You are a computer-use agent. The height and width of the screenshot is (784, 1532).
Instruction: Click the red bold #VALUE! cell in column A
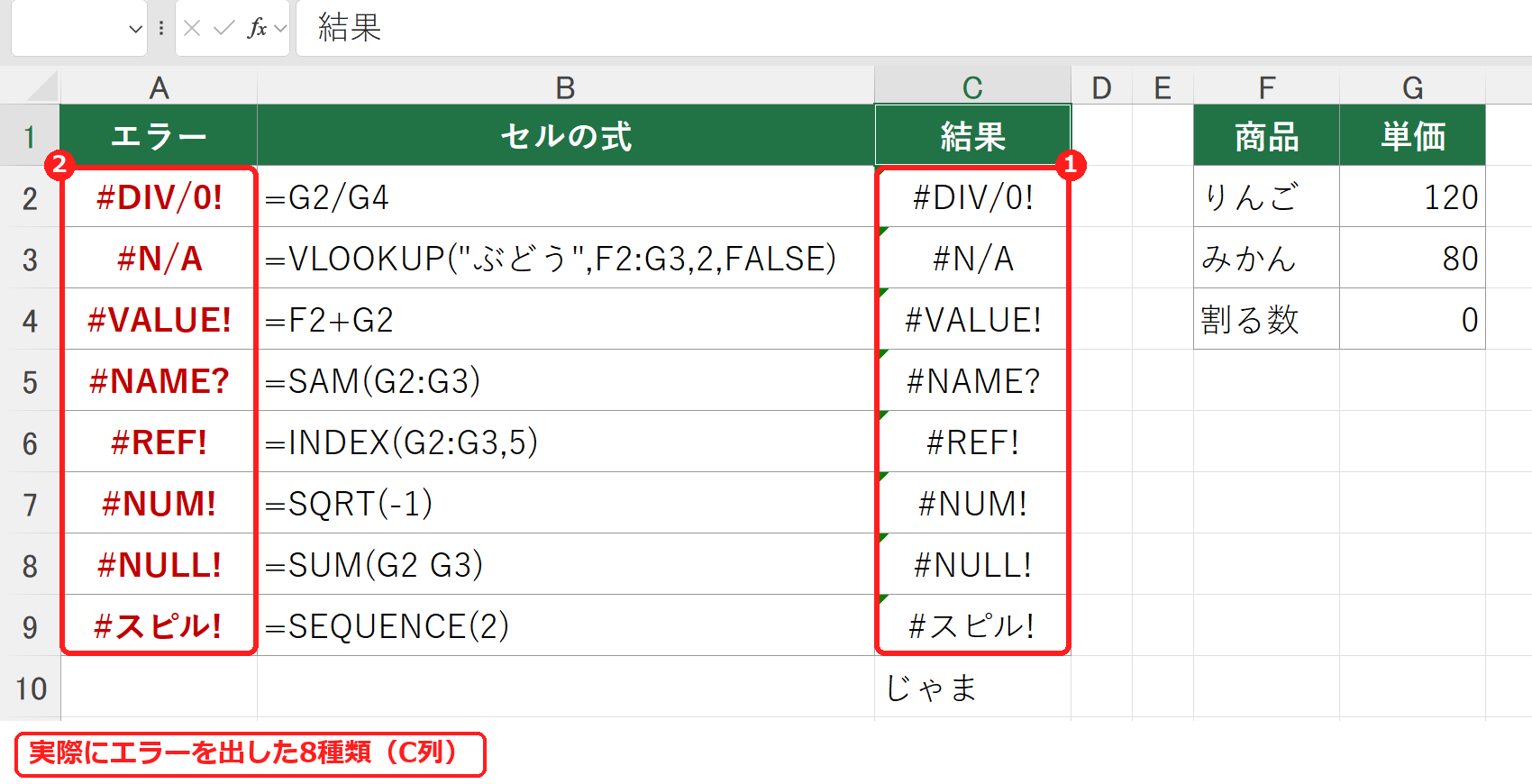click(159, 320)
